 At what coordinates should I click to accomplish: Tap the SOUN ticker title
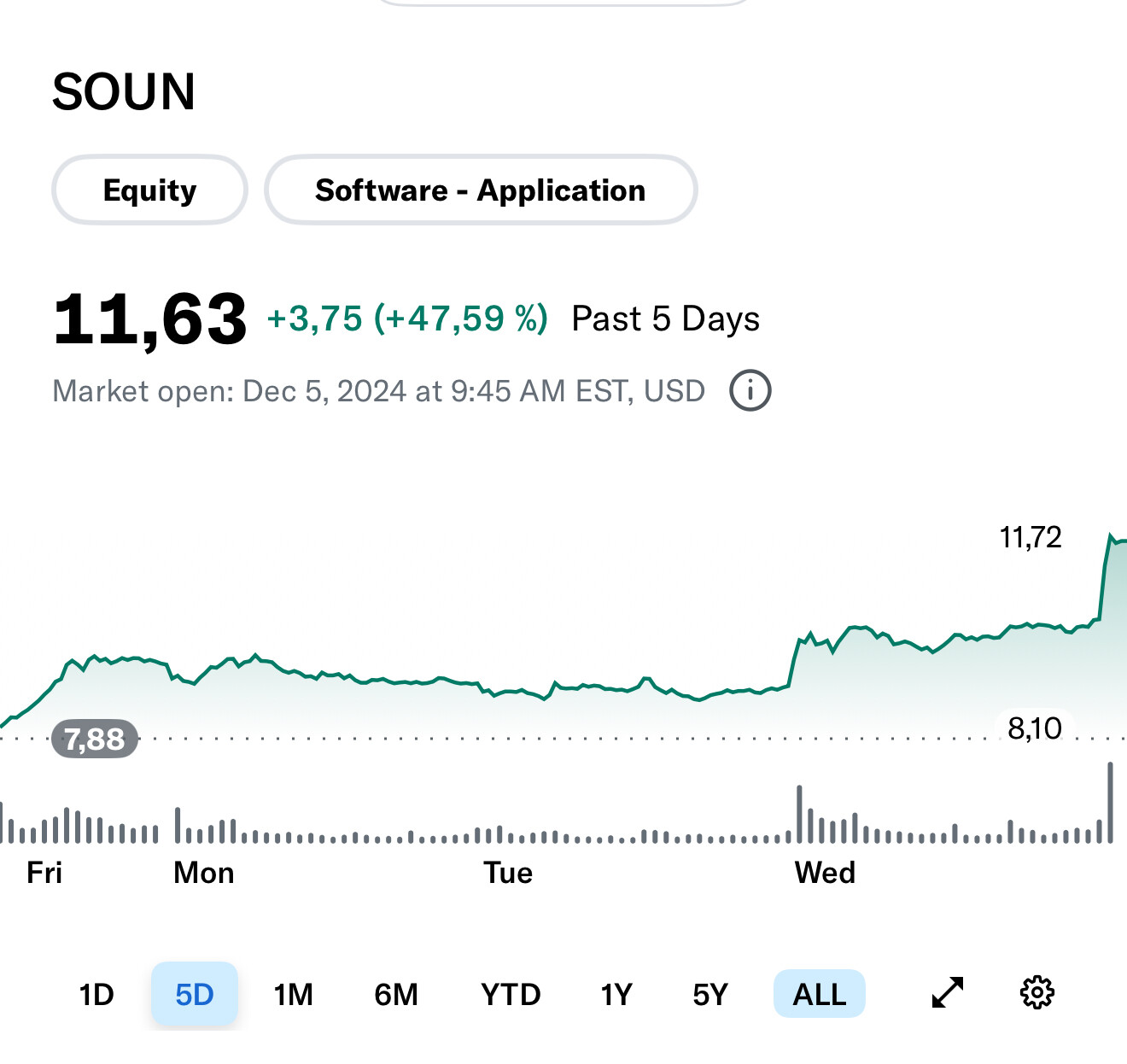pos(124,92)
